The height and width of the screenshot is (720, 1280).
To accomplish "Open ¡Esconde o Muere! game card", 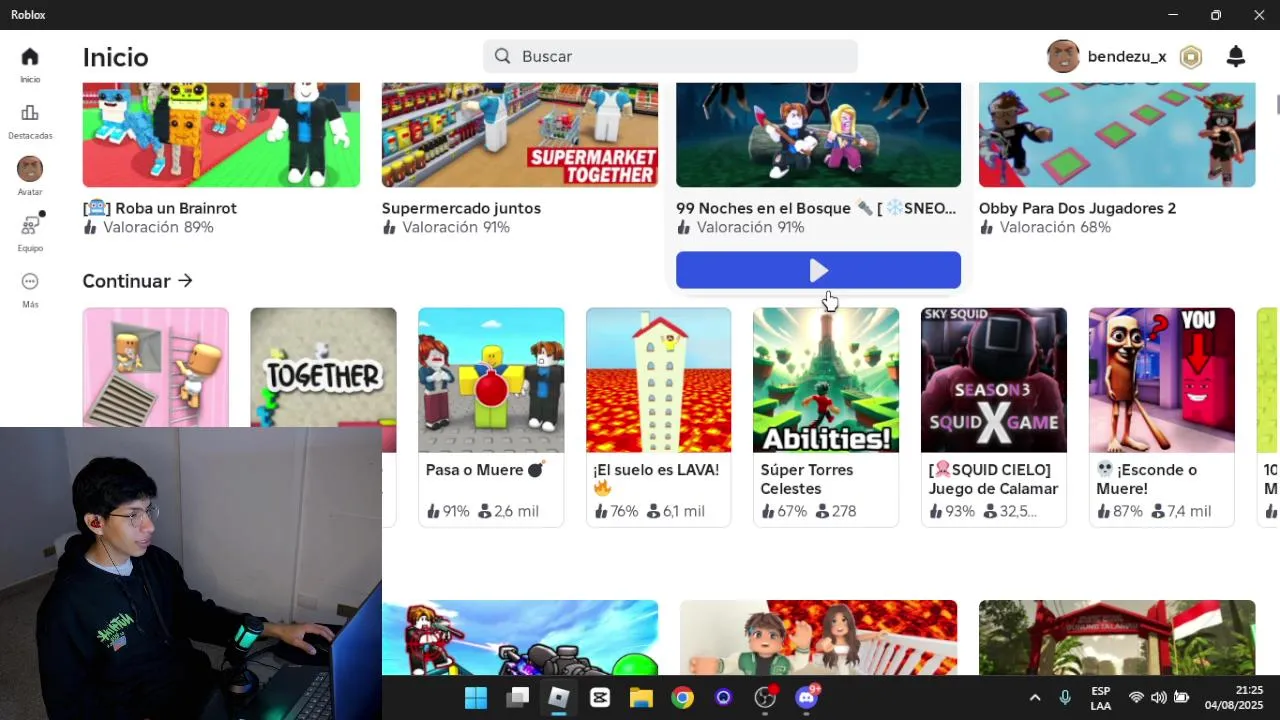I will [x=1162, y=417].
